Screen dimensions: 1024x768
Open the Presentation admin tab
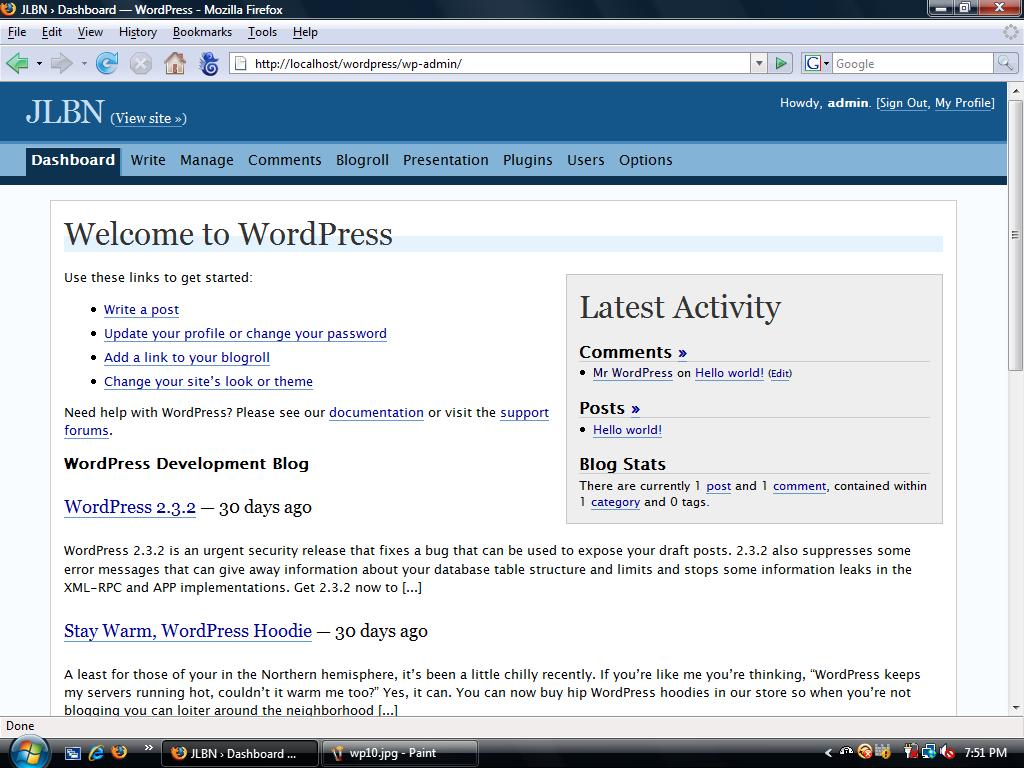[x=445, y=160]
